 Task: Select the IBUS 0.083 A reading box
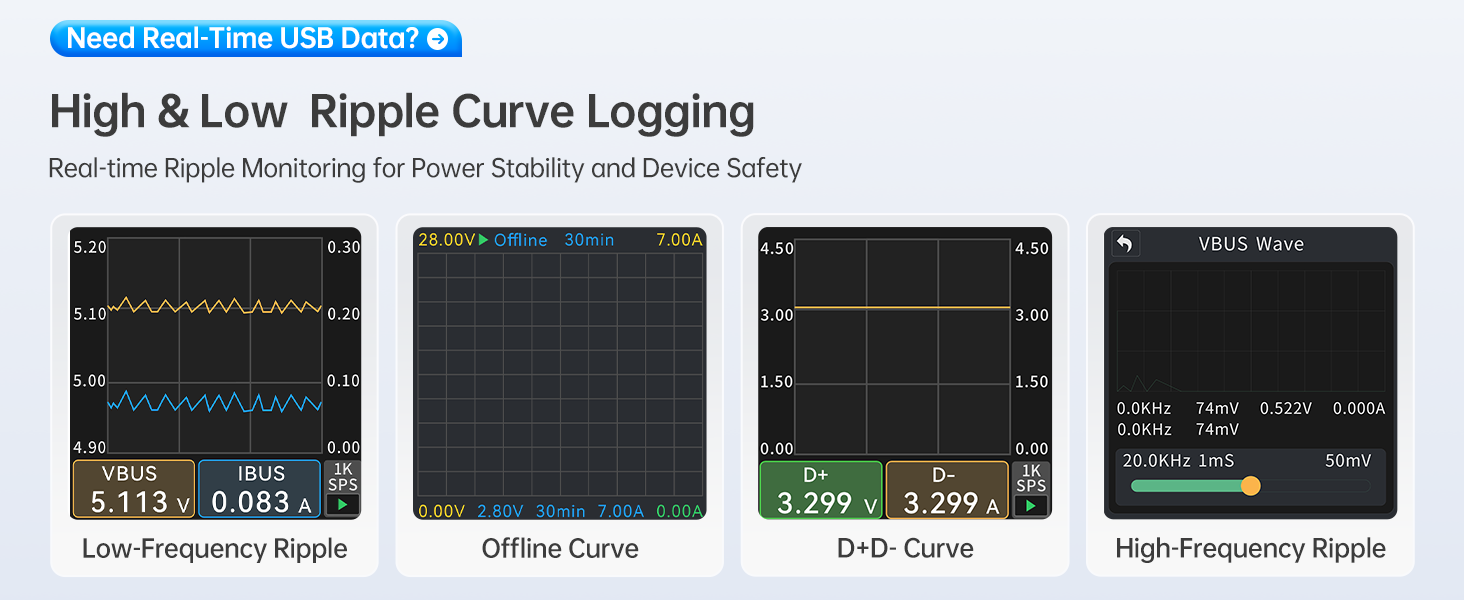tap(260, 489)
